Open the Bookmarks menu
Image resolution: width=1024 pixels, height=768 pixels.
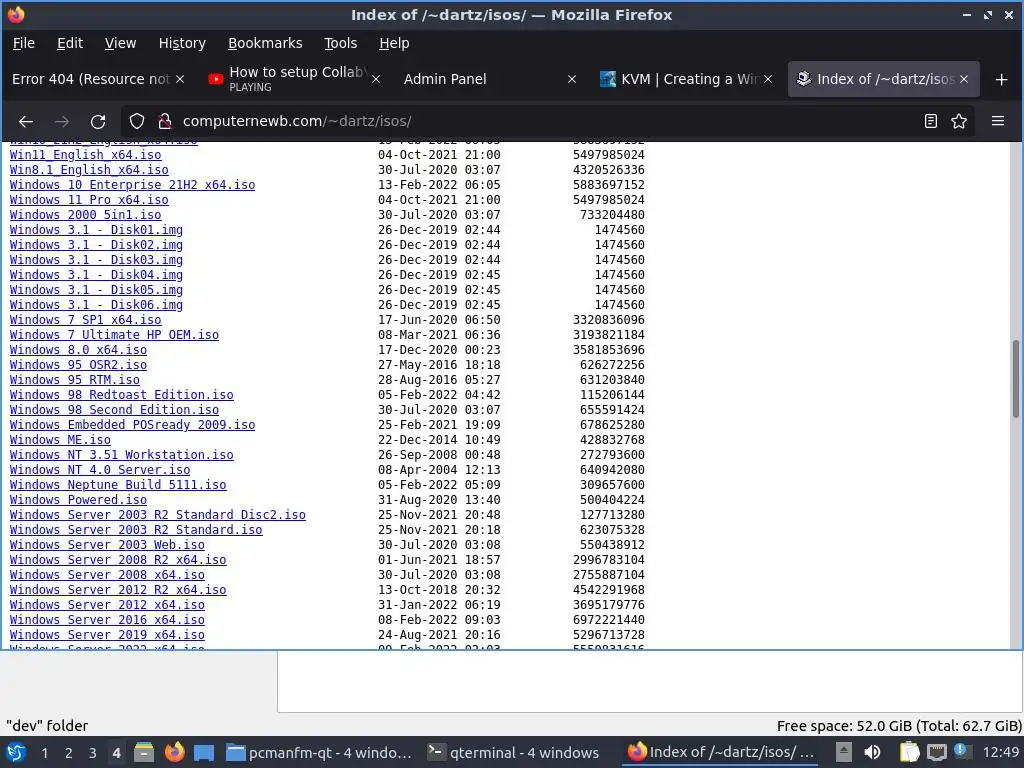pyautogui.click(x=264, y=43)
